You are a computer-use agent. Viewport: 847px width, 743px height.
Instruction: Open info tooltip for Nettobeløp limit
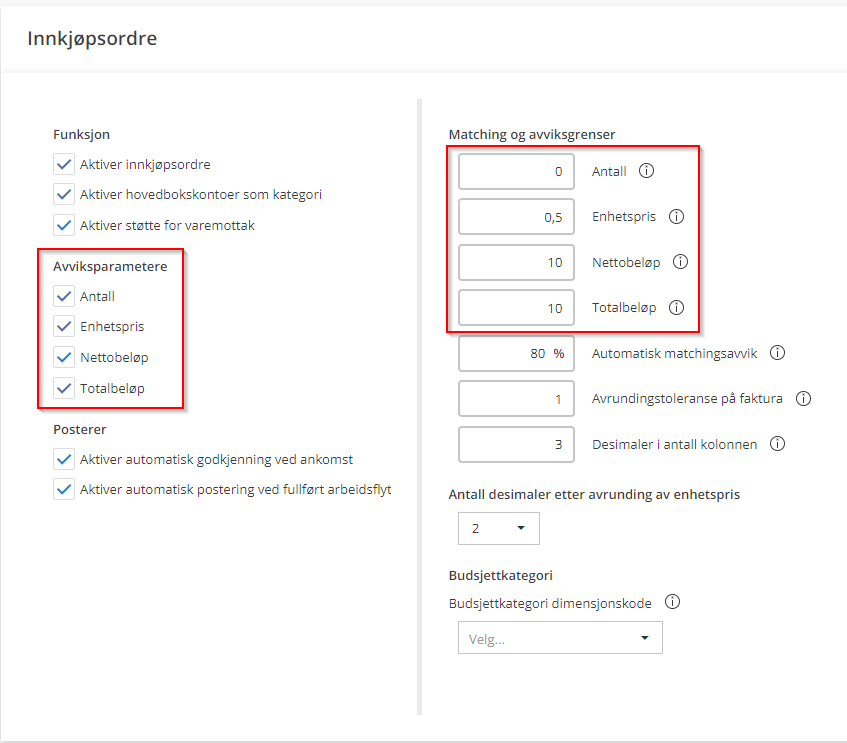click(681, 262)
